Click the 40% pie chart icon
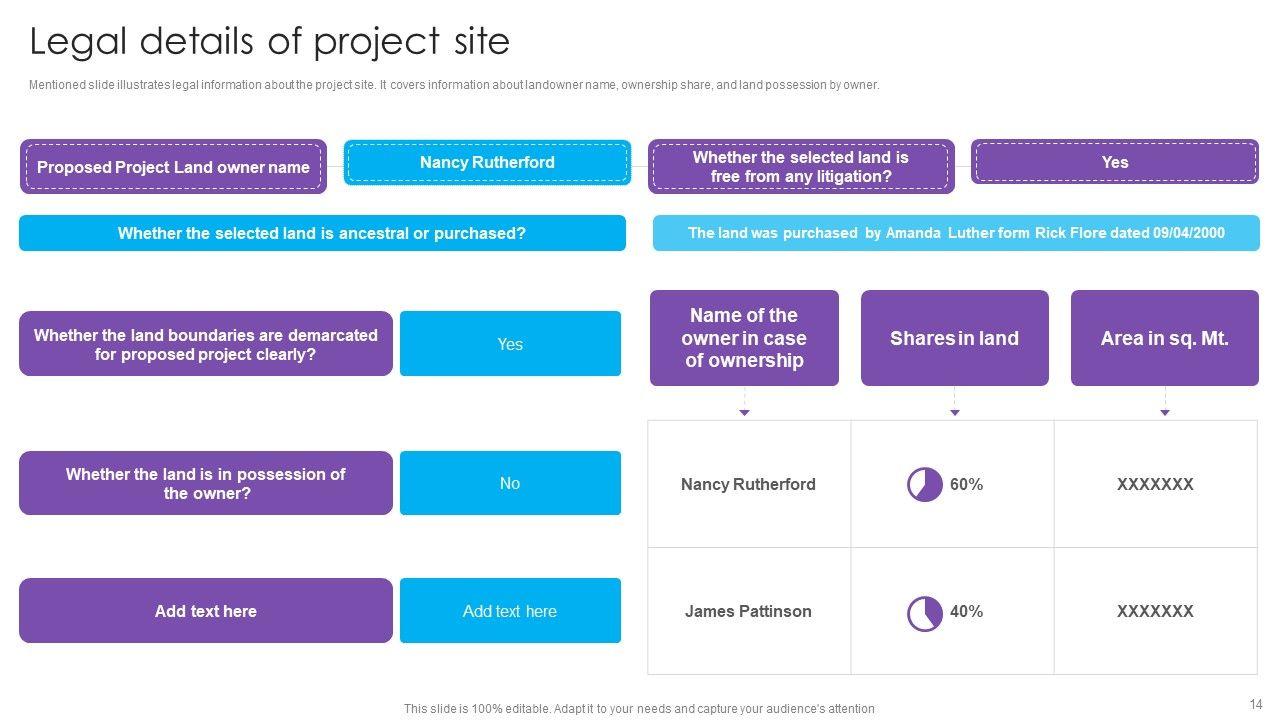This screenshot has height=720, width=1280. tap(925, 613)
